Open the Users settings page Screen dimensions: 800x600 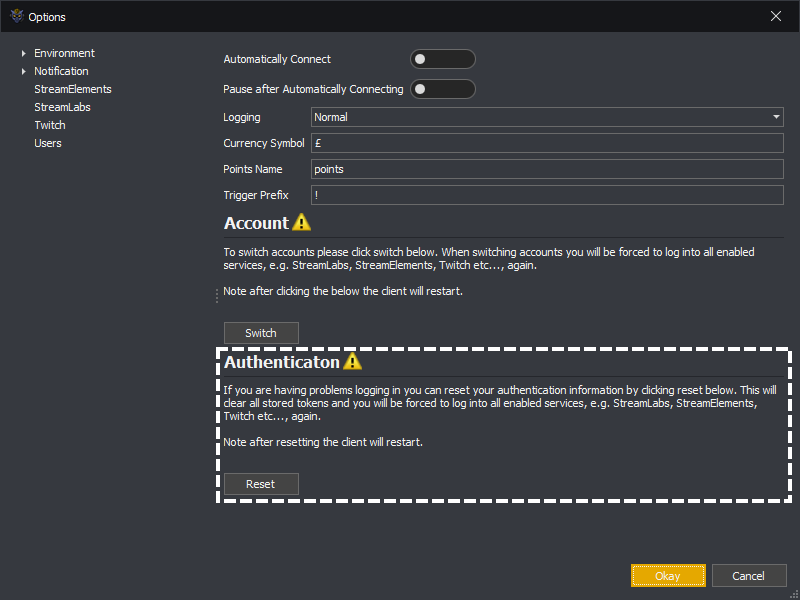coord(48,143)
